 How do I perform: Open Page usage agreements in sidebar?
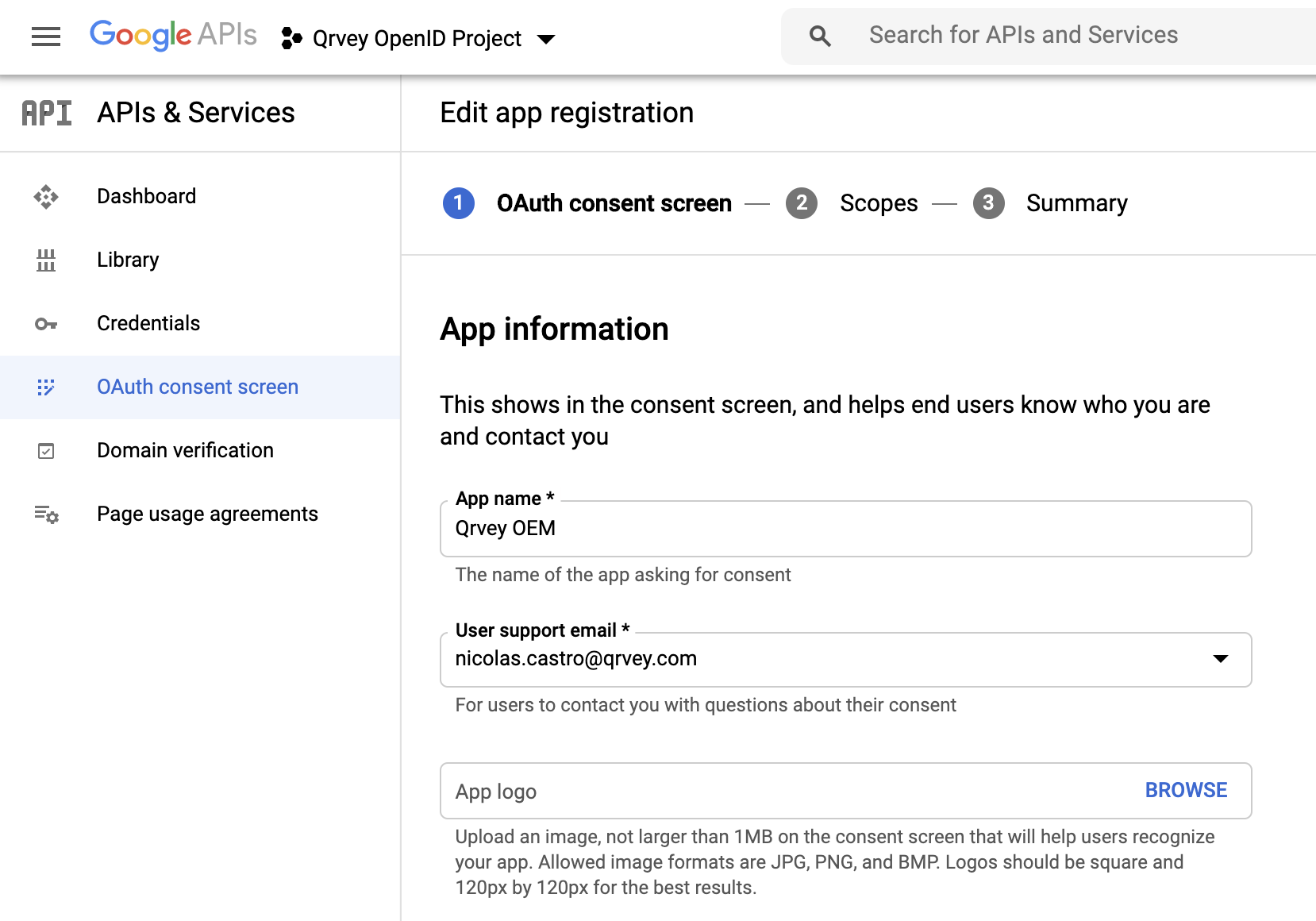point(200,514)
